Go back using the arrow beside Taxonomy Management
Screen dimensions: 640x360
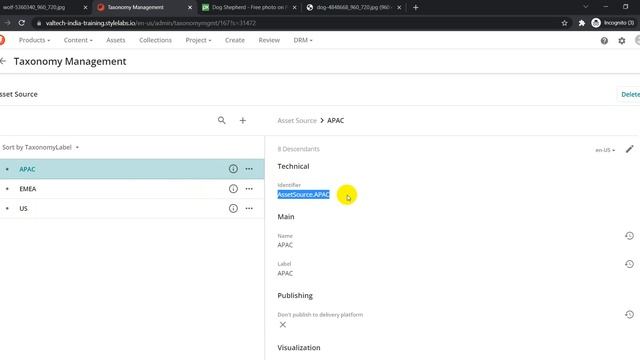point(3,61)
